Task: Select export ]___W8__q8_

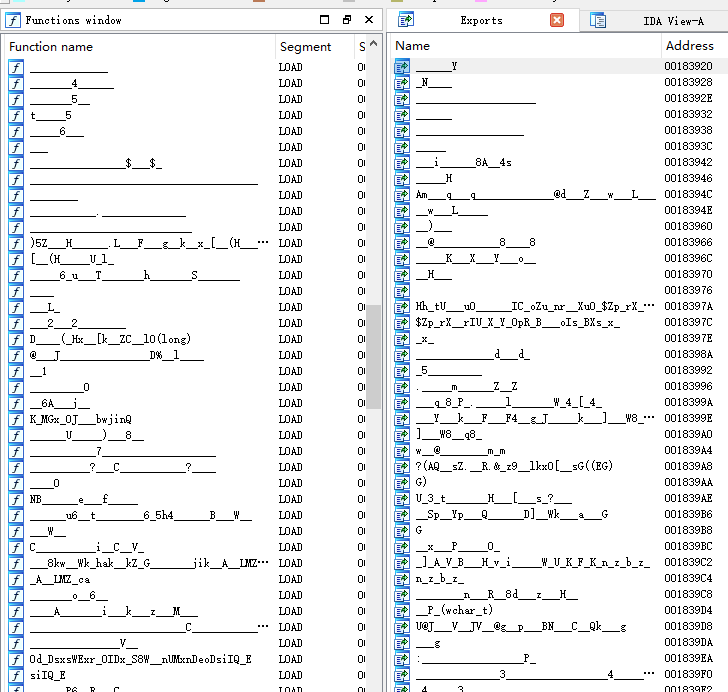Action: pos(449,435)
